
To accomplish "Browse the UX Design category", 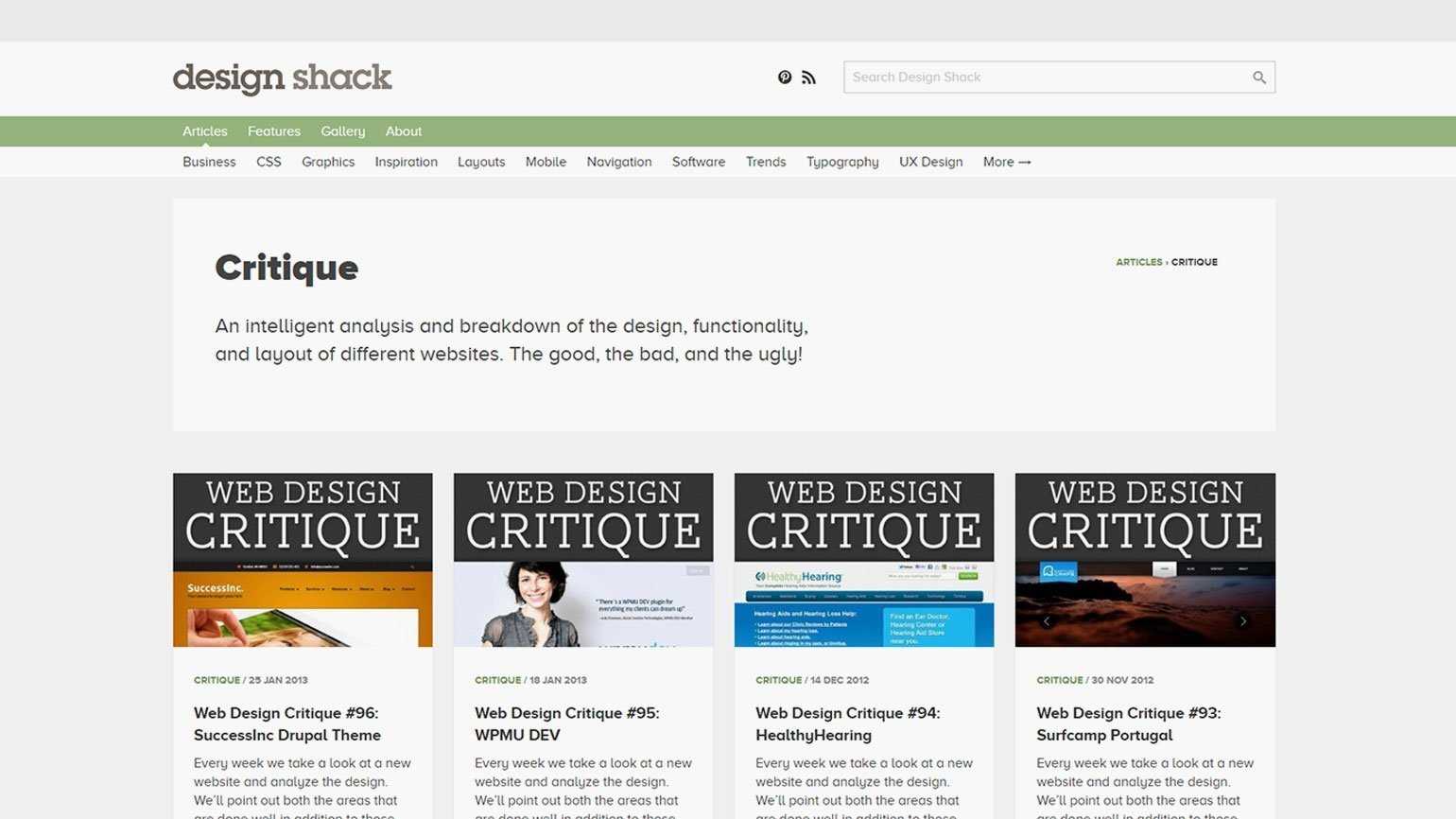I will pos(930,162).
